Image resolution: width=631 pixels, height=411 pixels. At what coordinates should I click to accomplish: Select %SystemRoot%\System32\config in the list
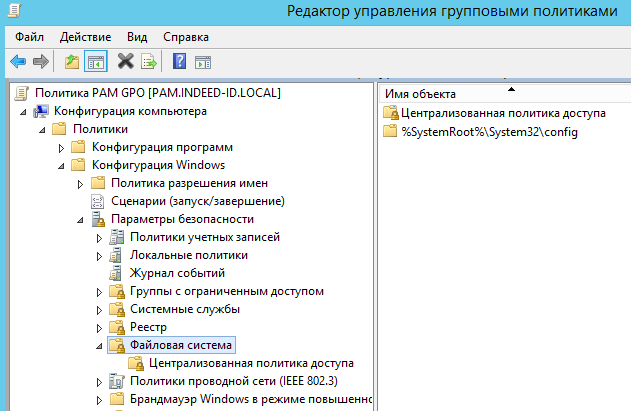pyautogui.click(x=490, y=131)
